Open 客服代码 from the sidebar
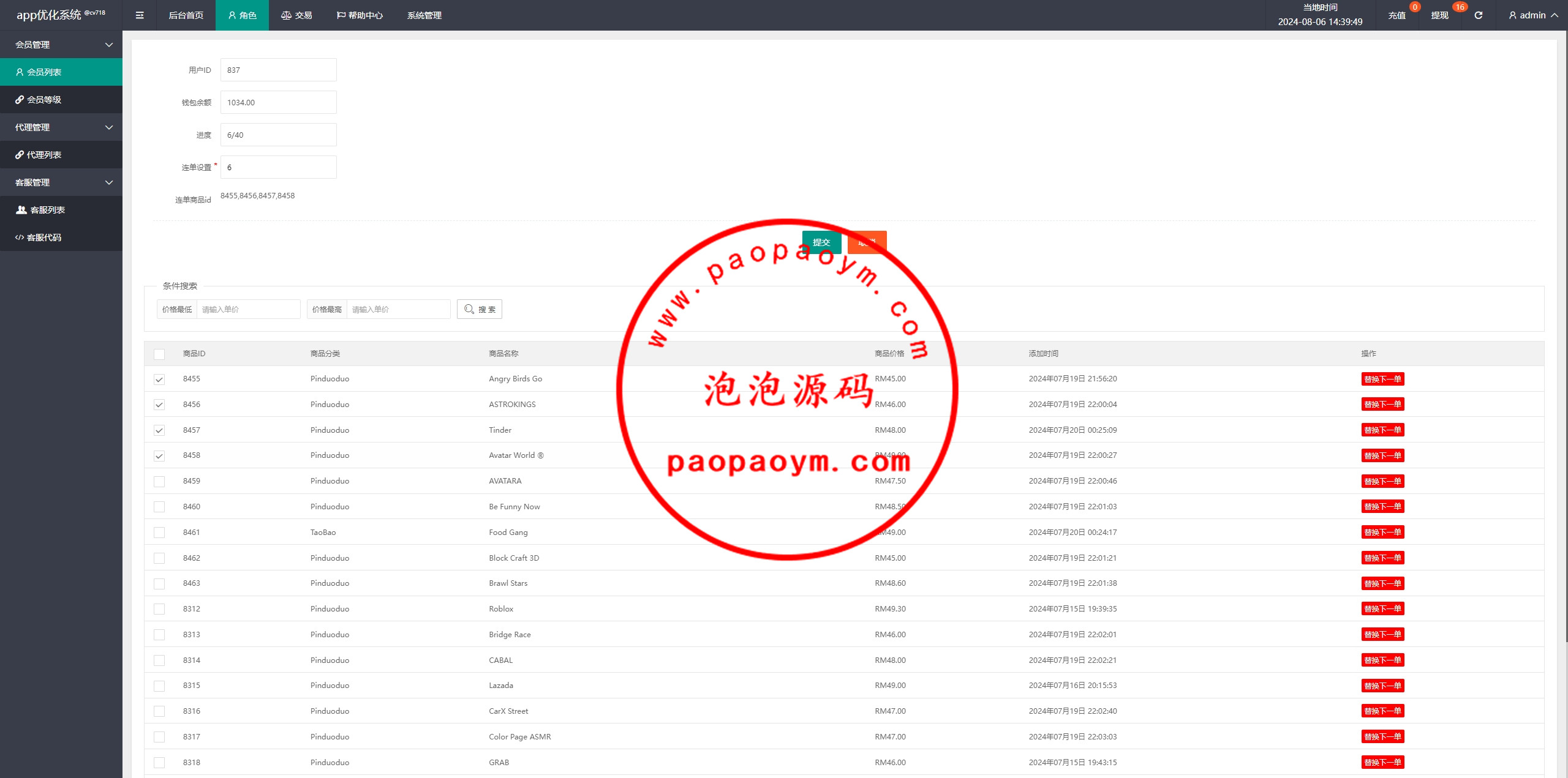1568x778 pixels. [44, 238]
